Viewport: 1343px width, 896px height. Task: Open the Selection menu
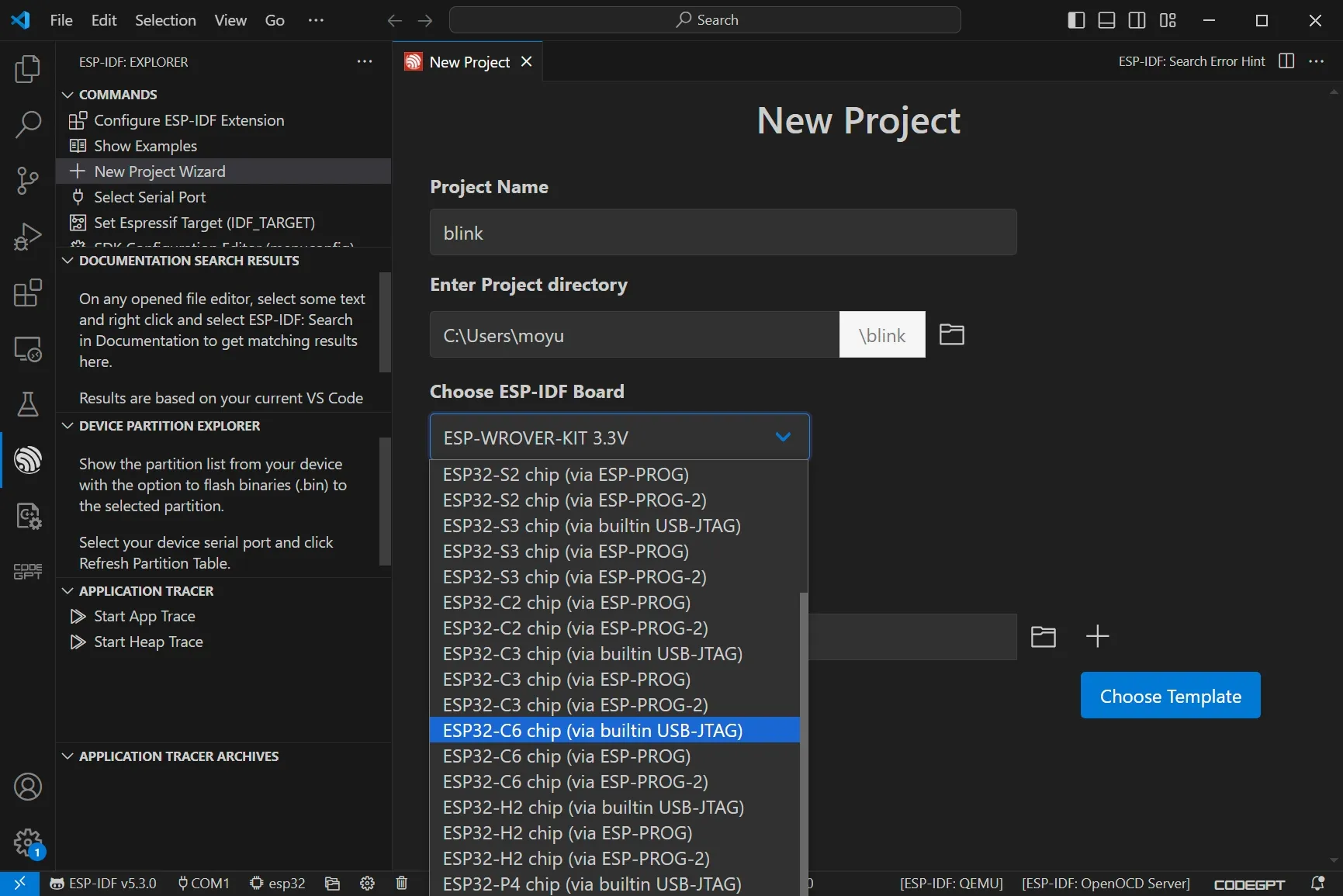pos(165,20)
